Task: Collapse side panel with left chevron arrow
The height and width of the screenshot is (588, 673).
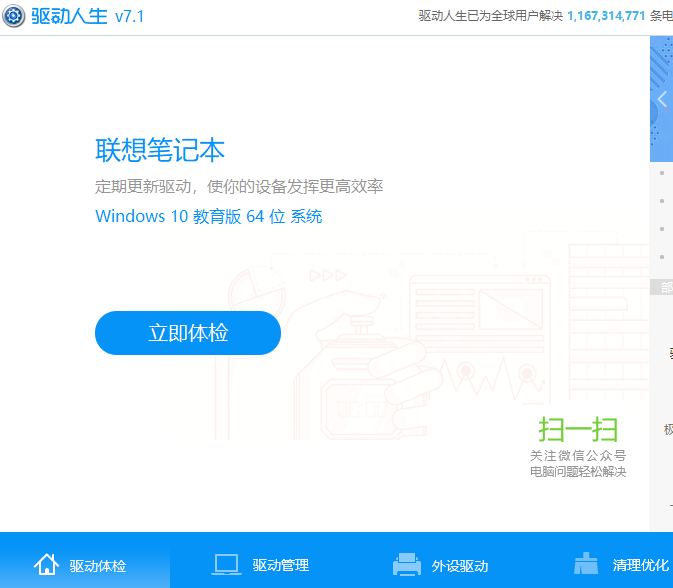Action: click(662, 99)
